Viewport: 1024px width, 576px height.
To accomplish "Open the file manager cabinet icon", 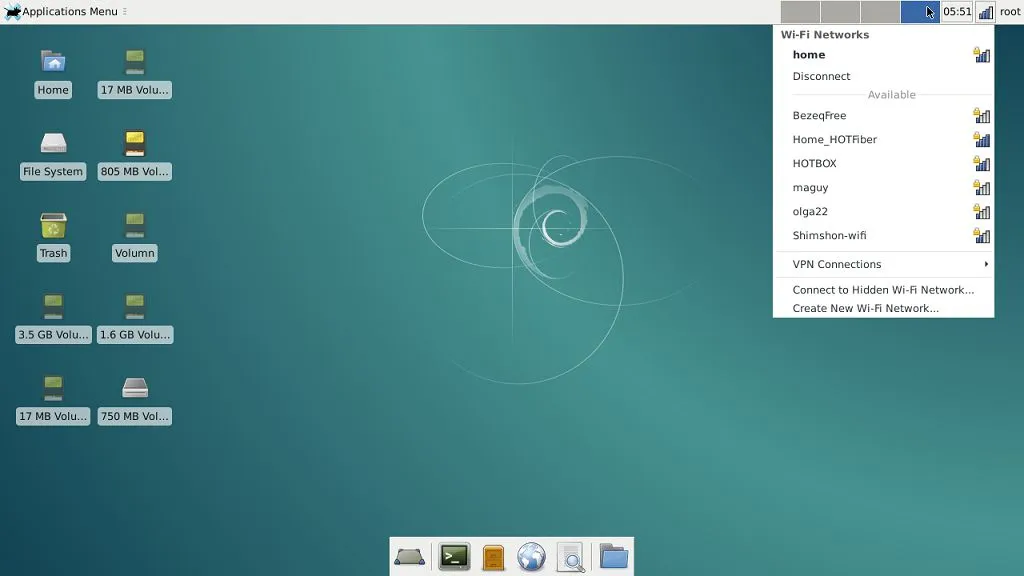I will tap(493, 556).
